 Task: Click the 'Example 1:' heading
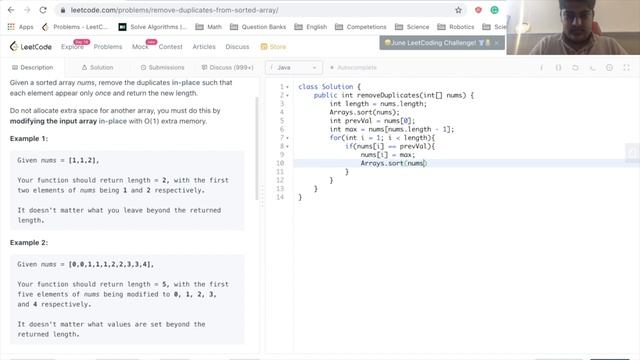point(29,139)
